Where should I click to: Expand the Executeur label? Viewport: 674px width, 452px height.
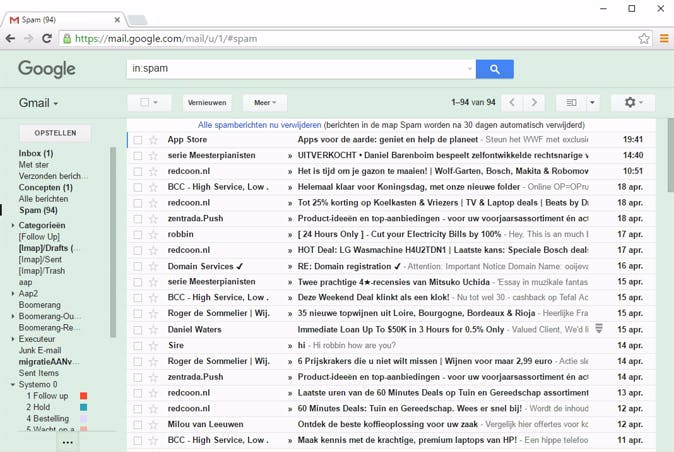[12, 339]
